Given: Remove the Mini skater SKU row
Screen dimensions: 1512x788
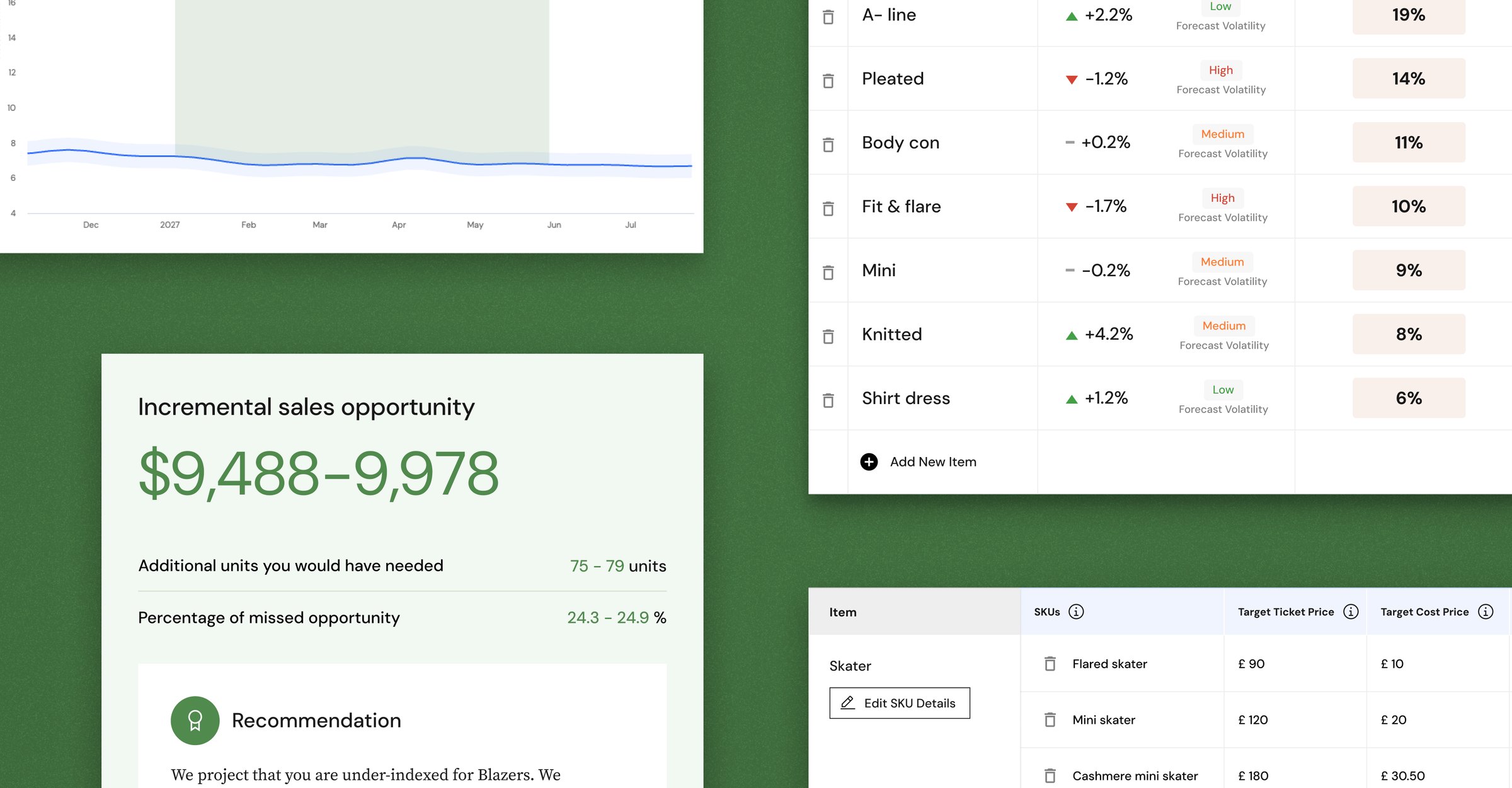Looking at the screenshot, I should click(1050, 719).
